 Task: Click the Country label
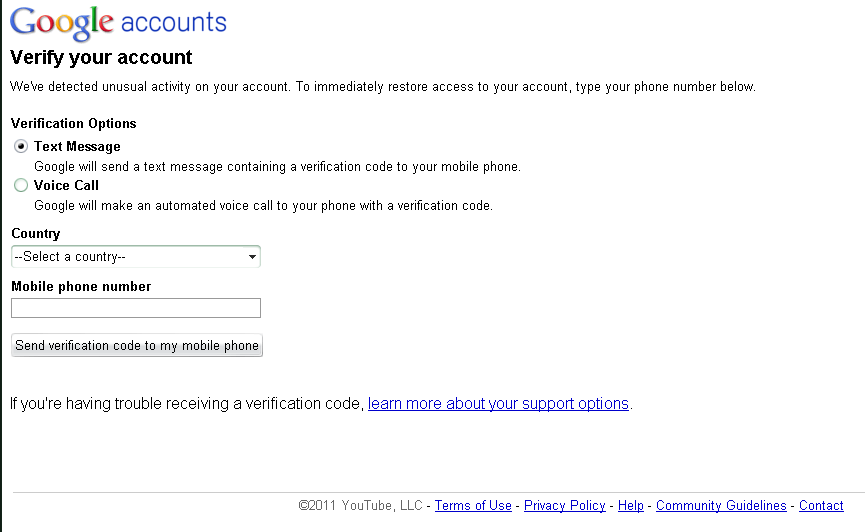36,234
